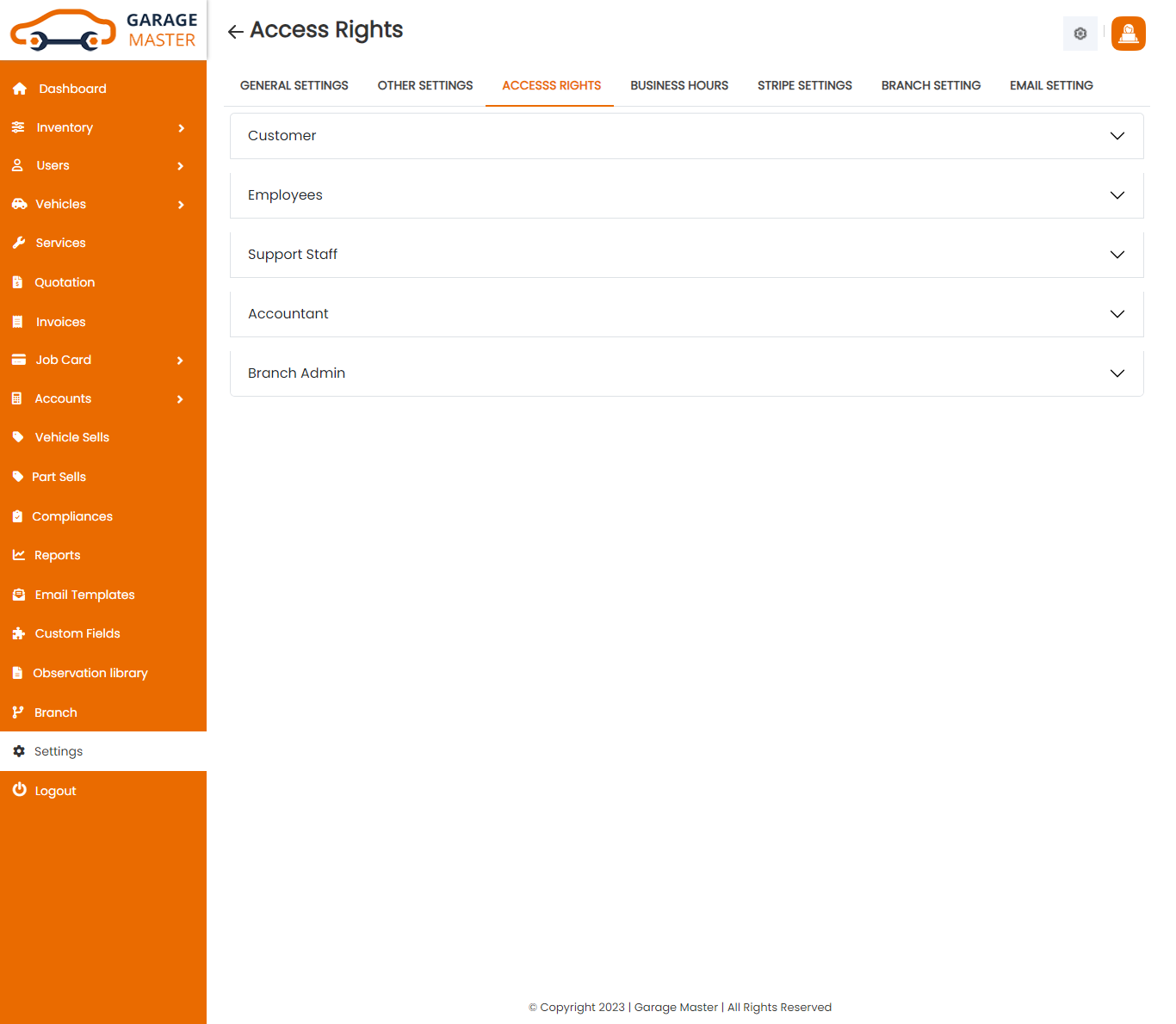
Task: Switch to General Settings tab
Action: [294, 85]
